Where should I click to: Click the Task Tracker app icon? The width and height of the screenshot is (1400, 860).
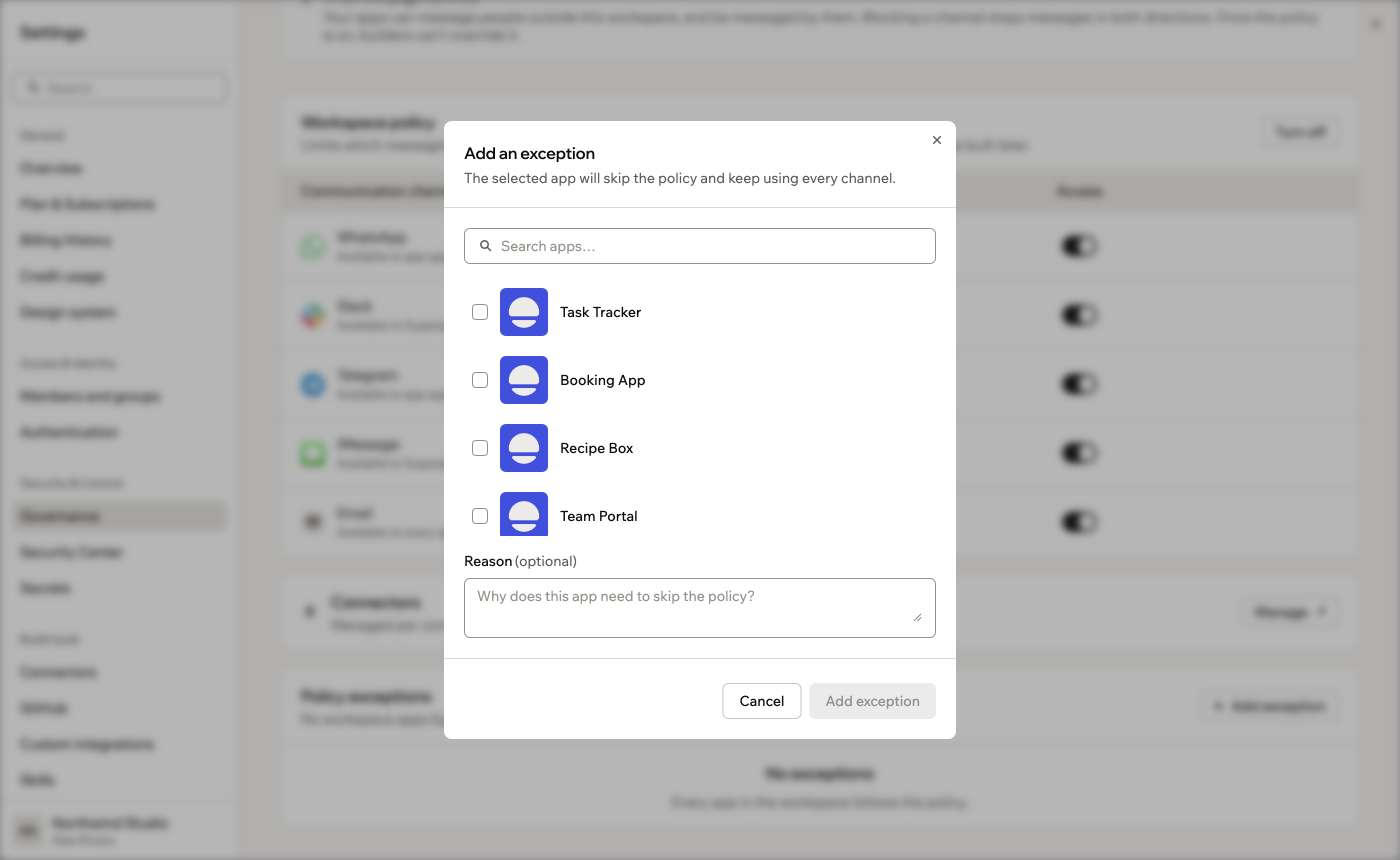click(x=524, y=312)
